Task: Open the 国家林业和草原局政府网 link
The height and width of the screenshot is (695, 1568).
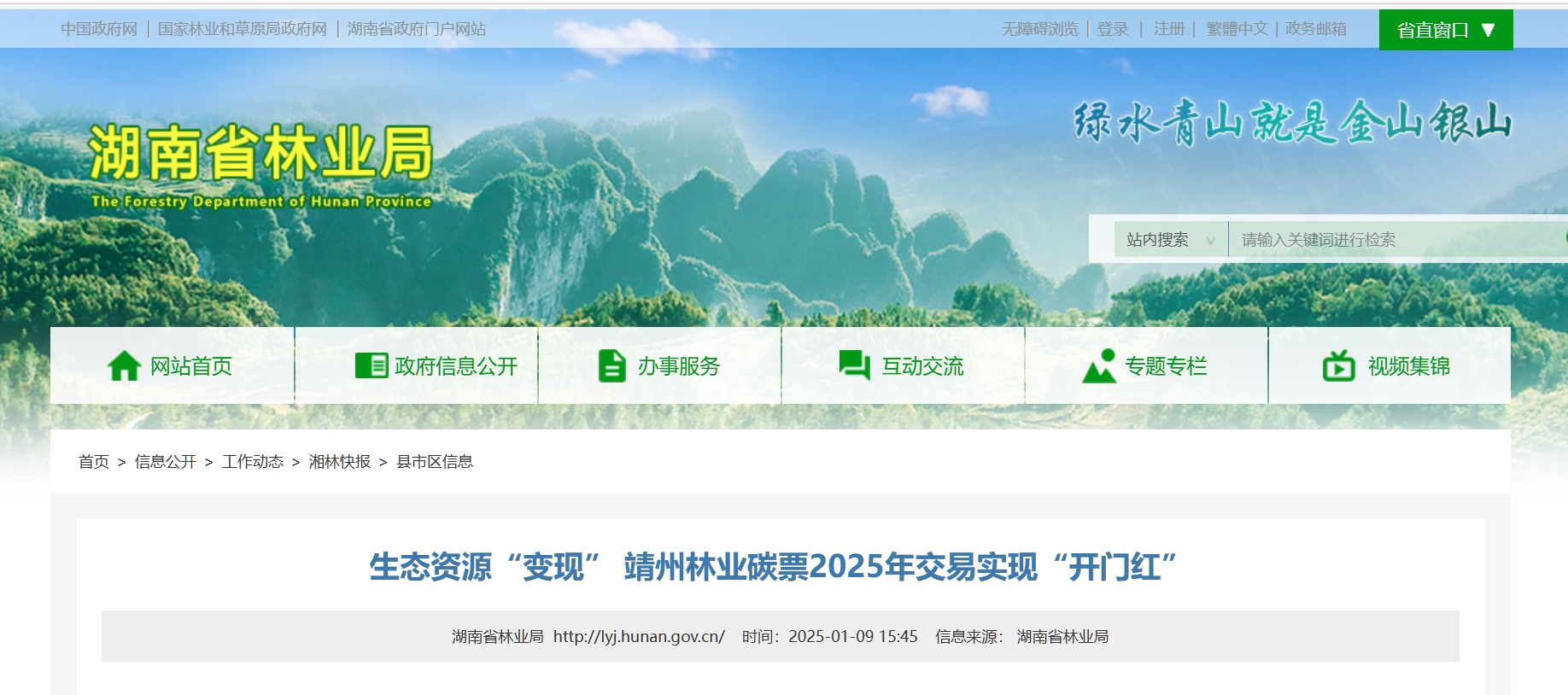Action: [243, 29]
